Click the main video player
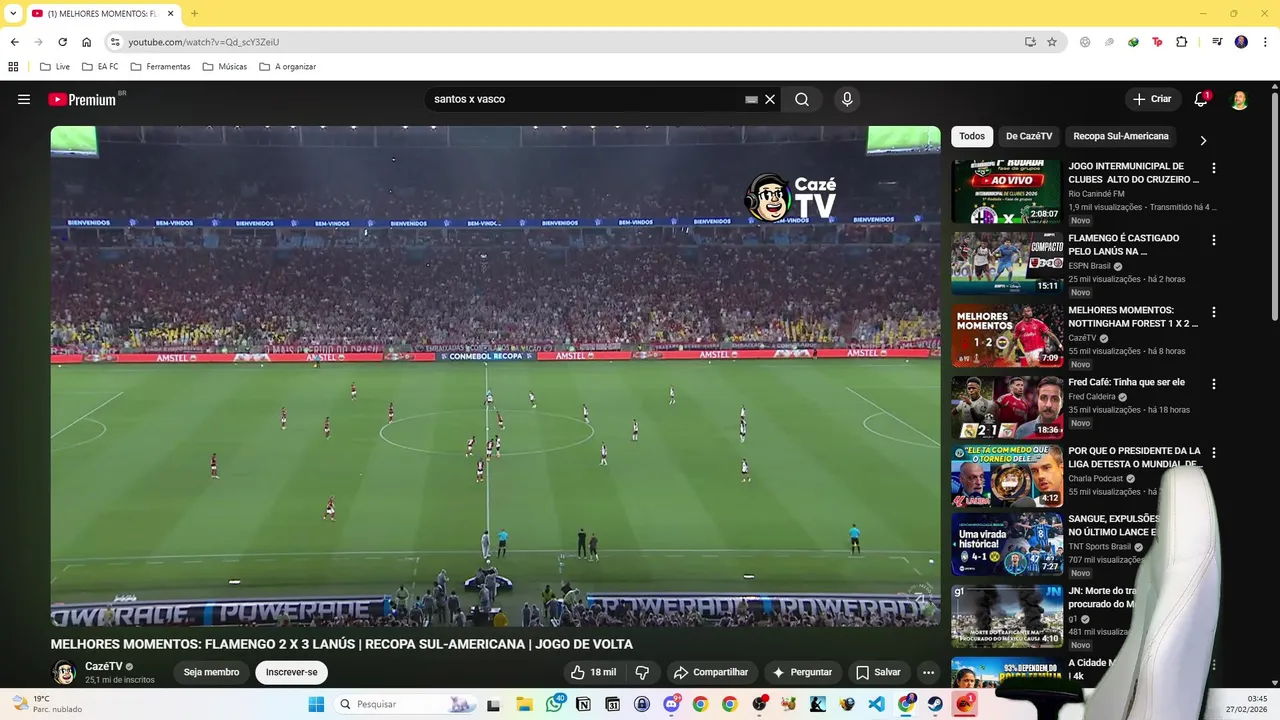Screen dimensions: 1280x720 [x=495, y=376]
